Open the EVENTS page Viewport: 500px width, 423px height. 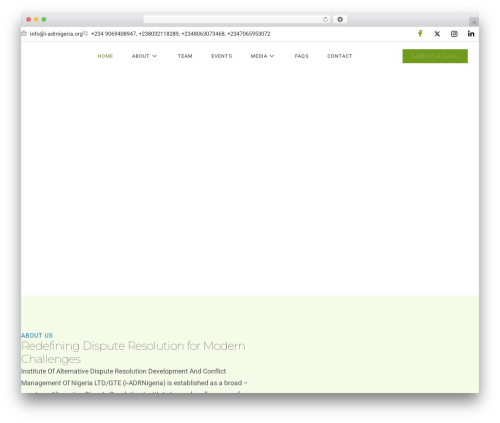click(221, 56)
